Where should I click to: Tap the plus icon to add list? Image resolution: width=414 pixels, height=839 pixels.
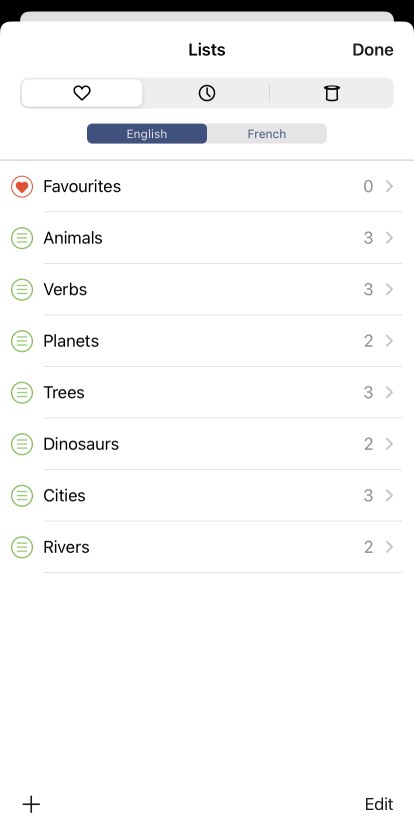click(x=31, y=804)
